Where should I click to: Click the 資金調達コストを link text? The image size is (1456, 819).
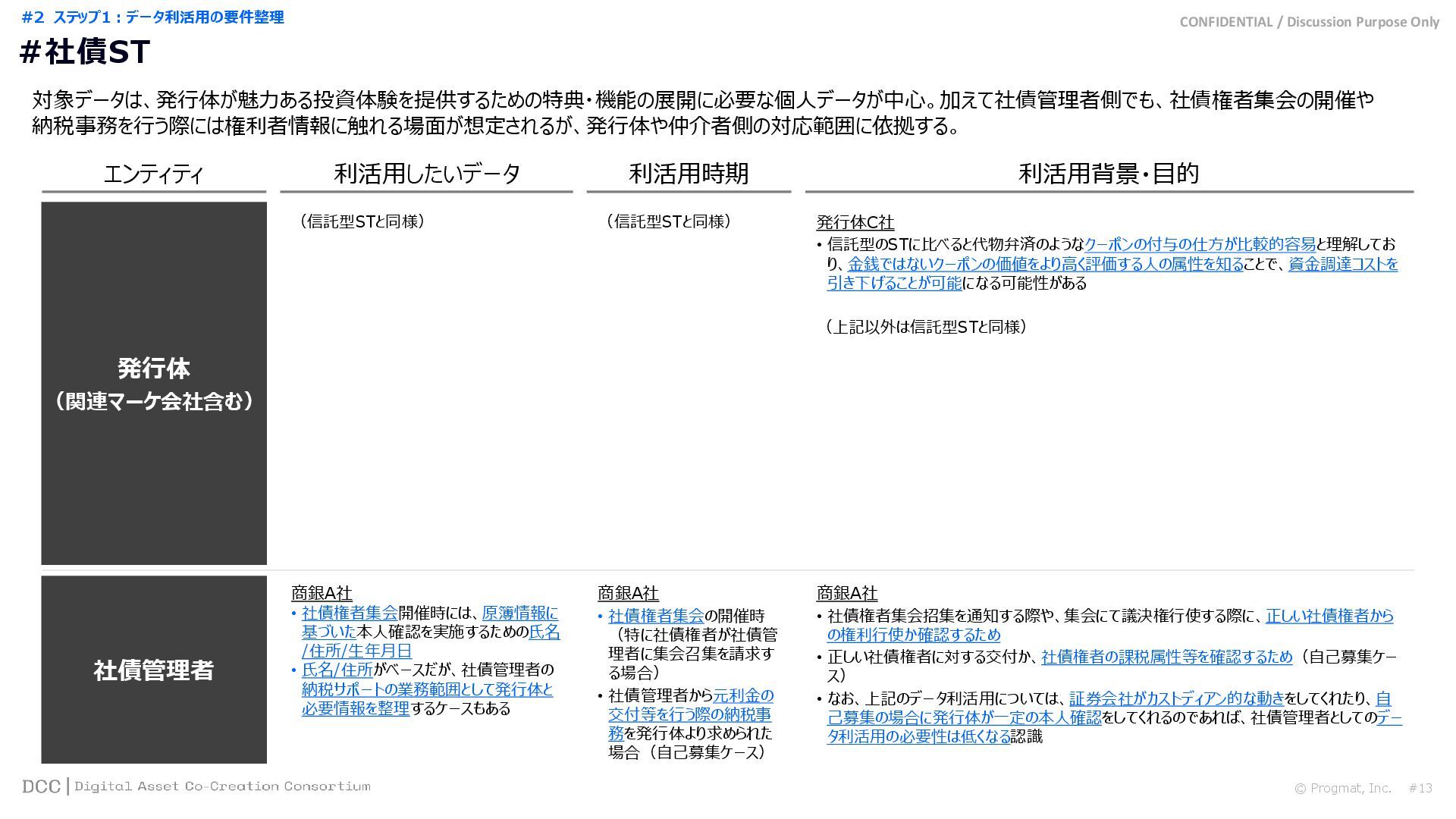(1342, 264)
